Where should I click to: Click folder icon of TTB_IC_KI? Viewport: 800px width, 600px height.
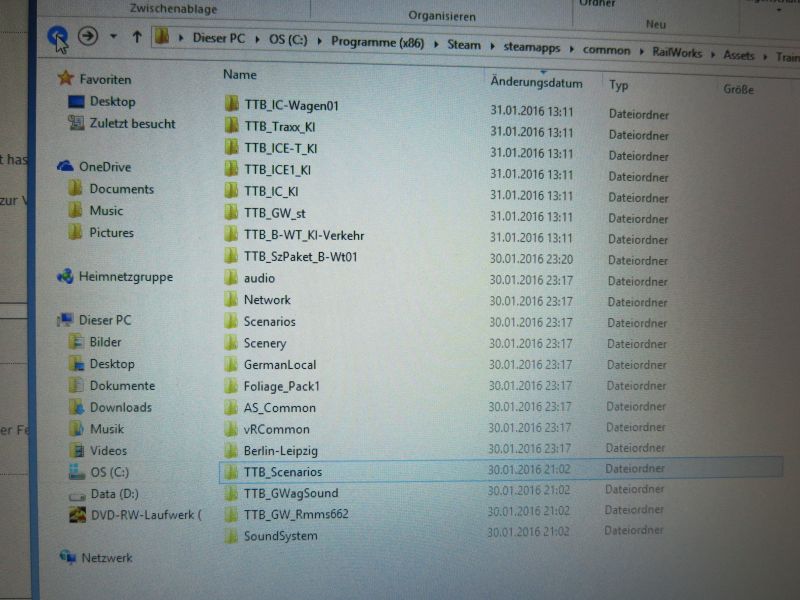coord(231,190)
